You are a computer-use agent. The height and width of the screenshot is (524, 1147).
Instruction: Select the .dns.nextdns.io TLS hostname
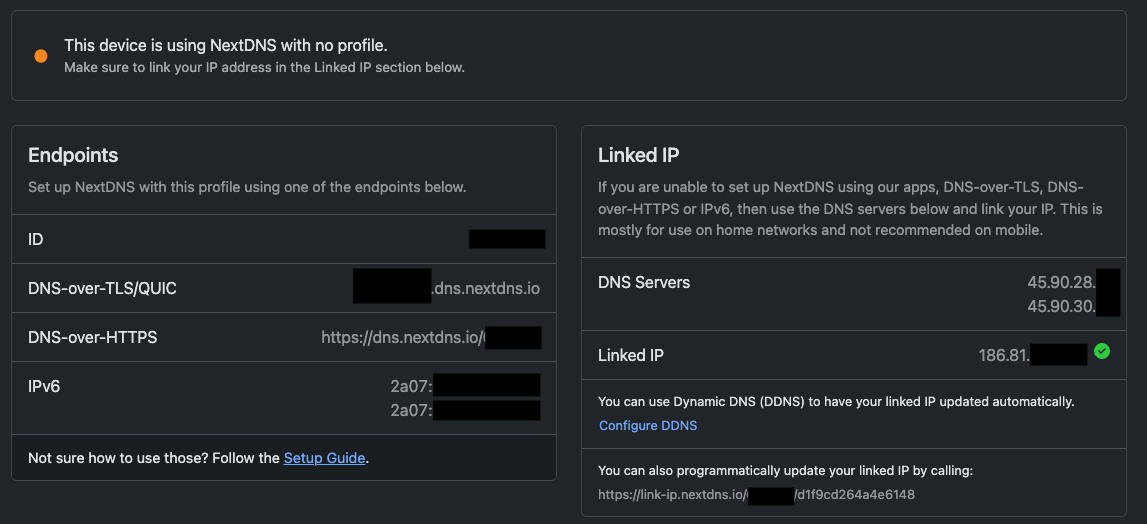(446, 288)
